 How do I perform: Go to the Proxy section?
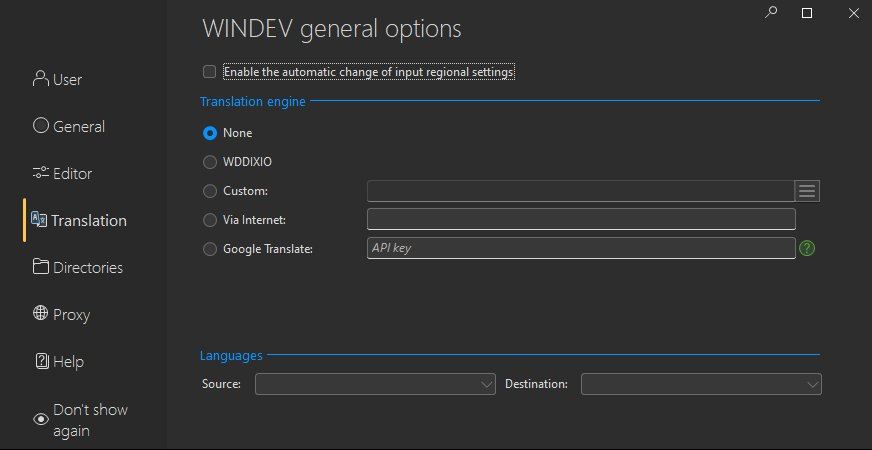[61, 314]
